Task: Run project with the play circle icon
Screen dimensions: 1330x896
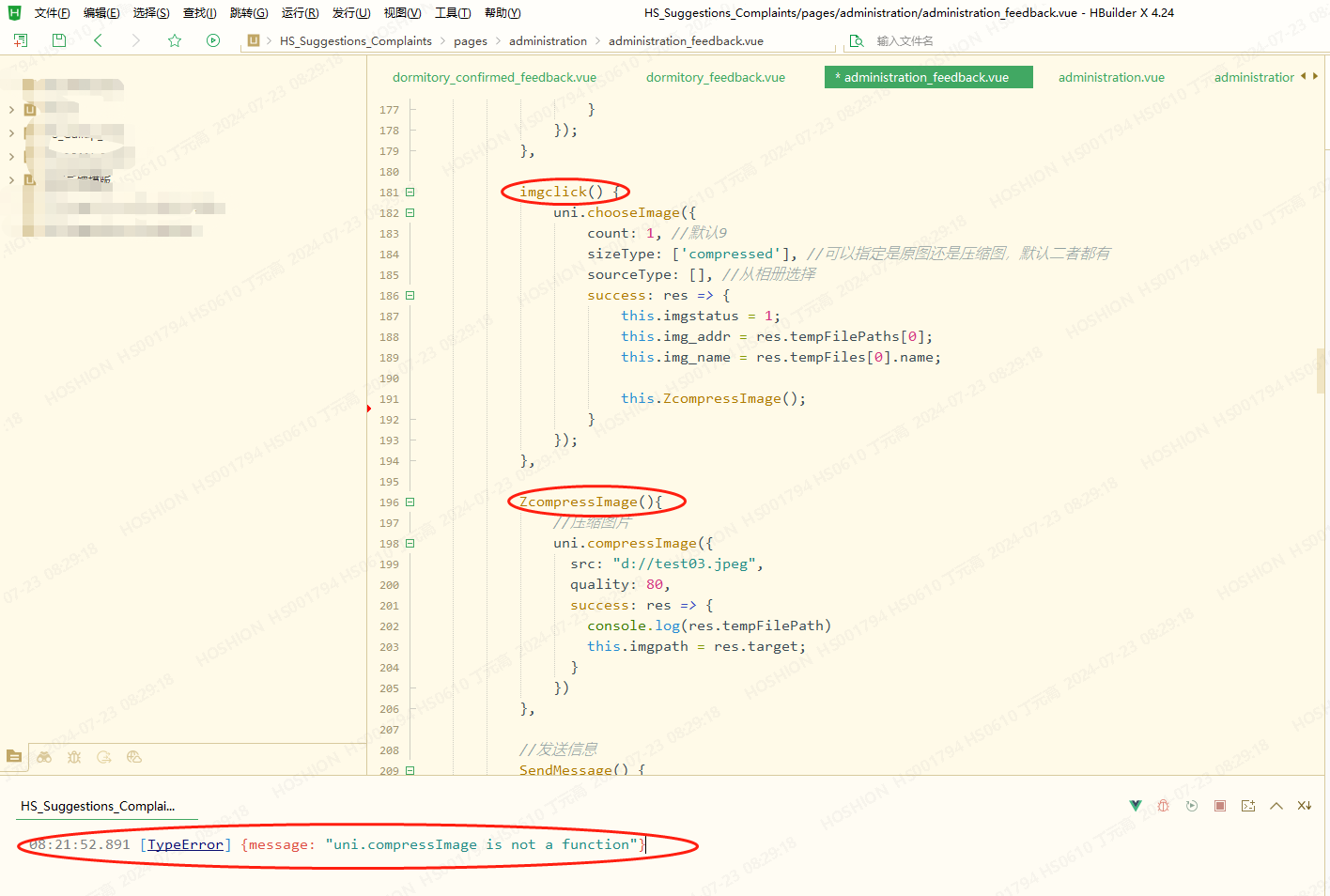Action: click(213, 40)
